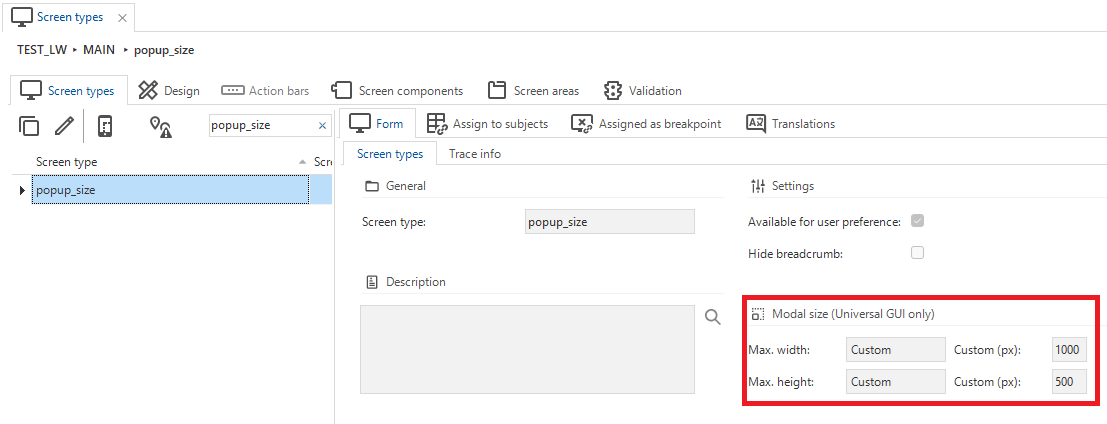This screenshot has width=1107, height=424.
Task: Click the mobile device preview icon
Action: click(104, 126)
